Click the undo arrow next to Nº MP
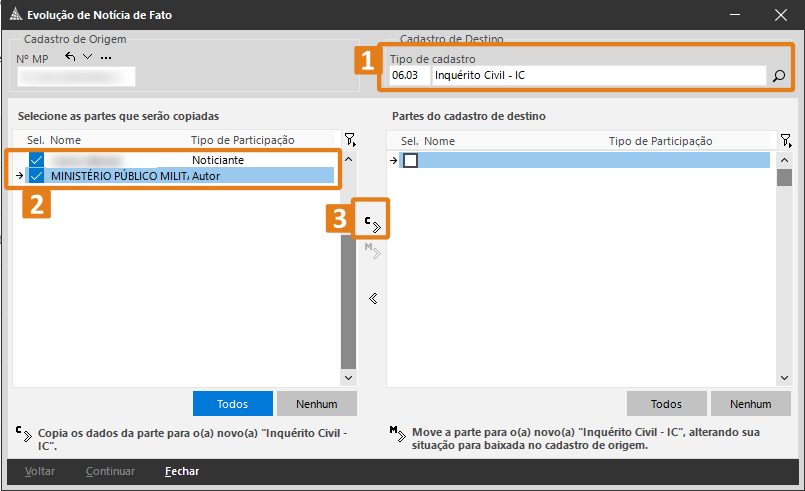This screenshot has height=491, width=805. 70,56
